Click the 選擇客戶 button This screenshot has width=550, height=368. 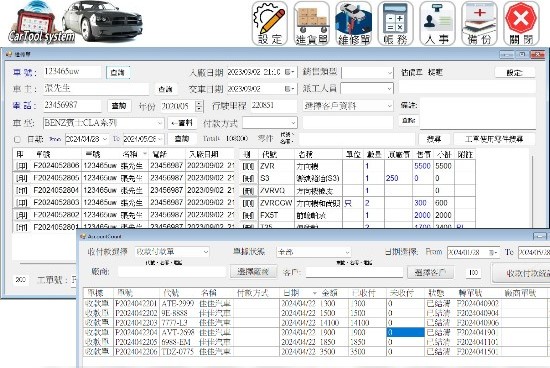pyautogui.click(x=430, y=272)
